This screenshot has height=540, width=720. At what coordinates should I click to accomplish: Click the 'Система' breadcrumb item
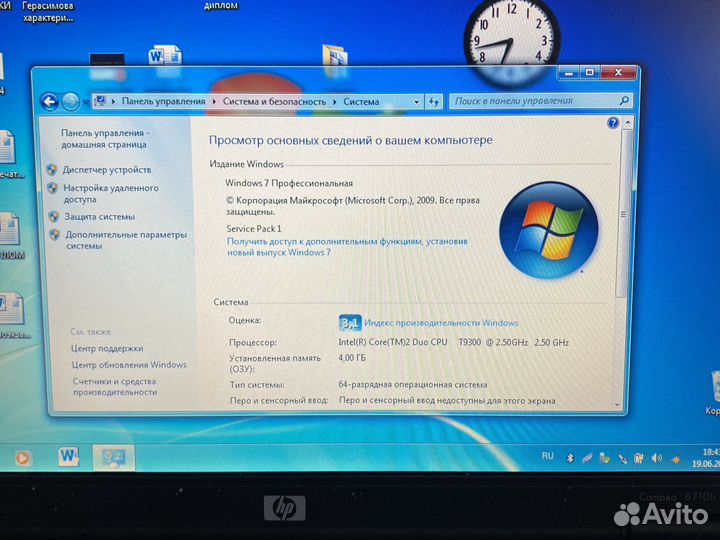pos(361,101)
